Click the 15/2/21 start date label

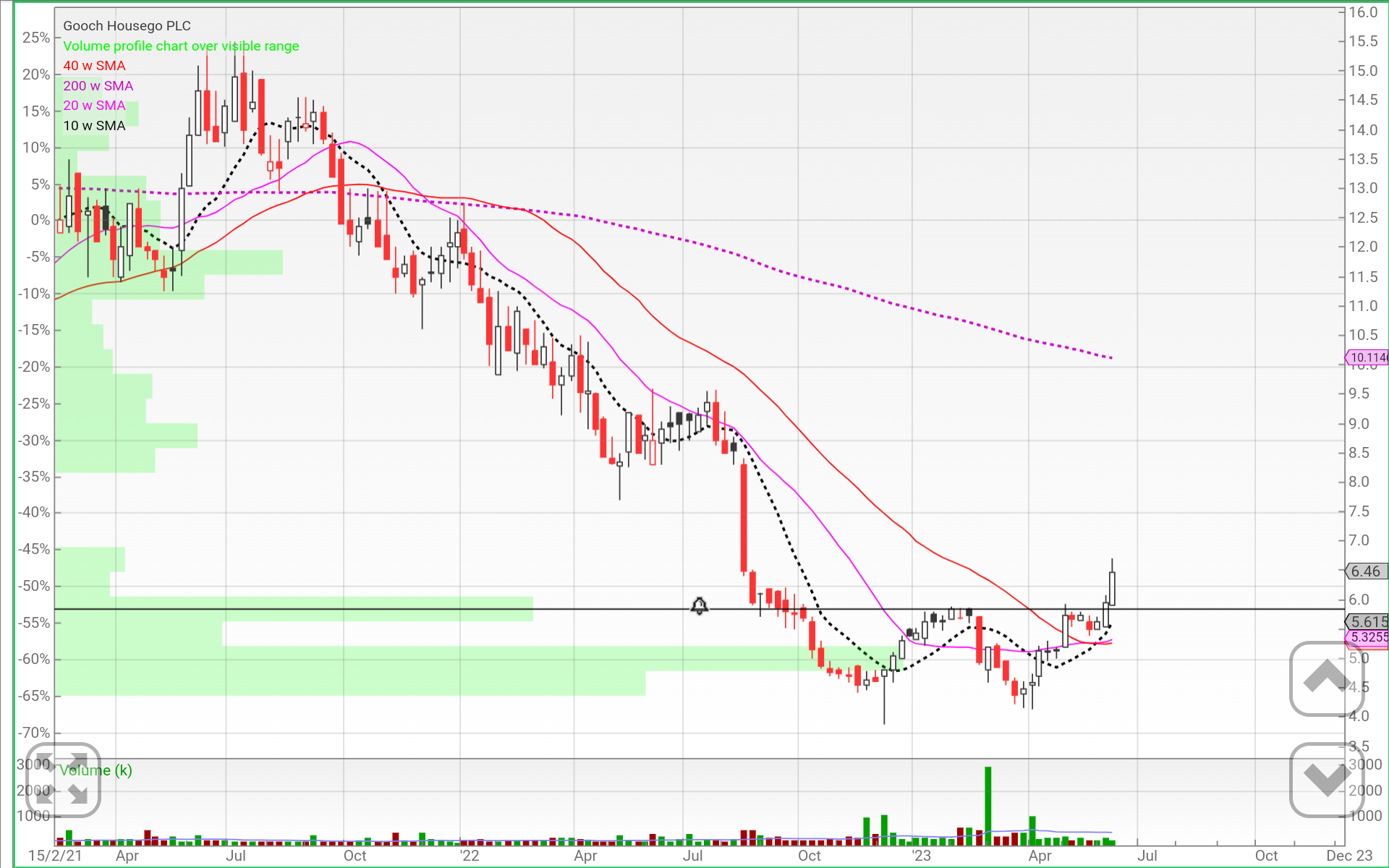point(55,856)
